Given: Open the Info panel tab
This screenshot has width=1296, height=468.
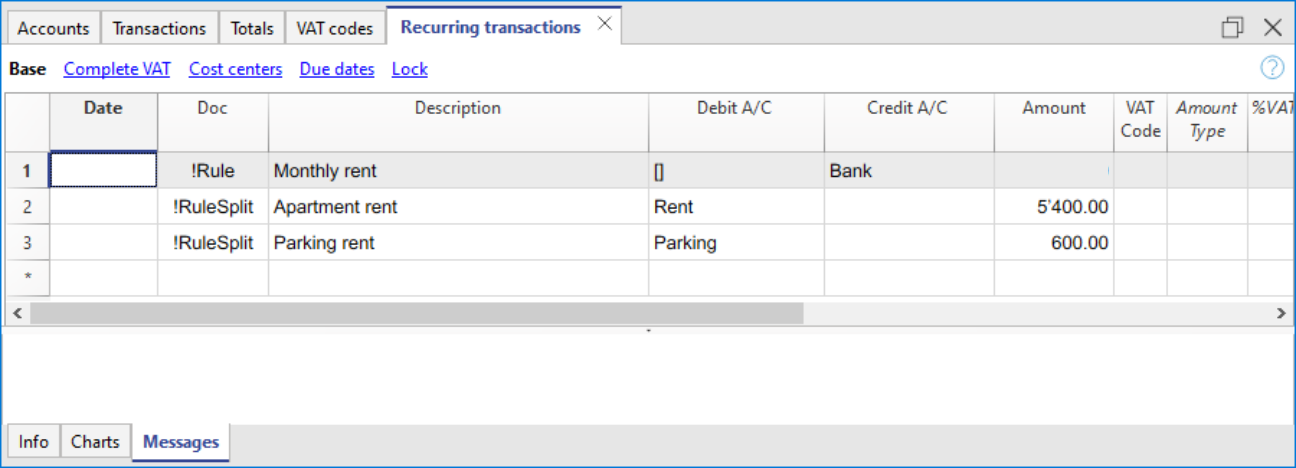Looking at the screenshot, I should [x=33, y=441].
